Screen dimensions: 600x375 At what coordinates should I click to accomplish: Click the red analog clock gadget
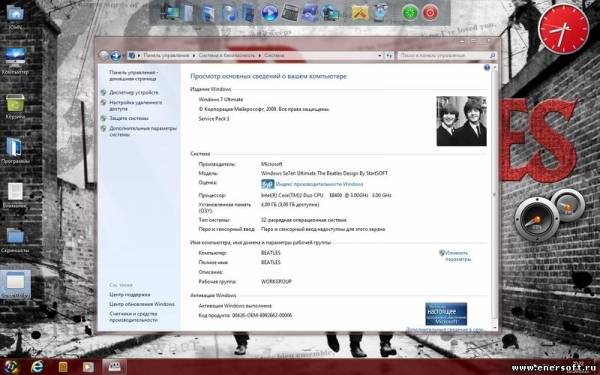click(563, 28)
